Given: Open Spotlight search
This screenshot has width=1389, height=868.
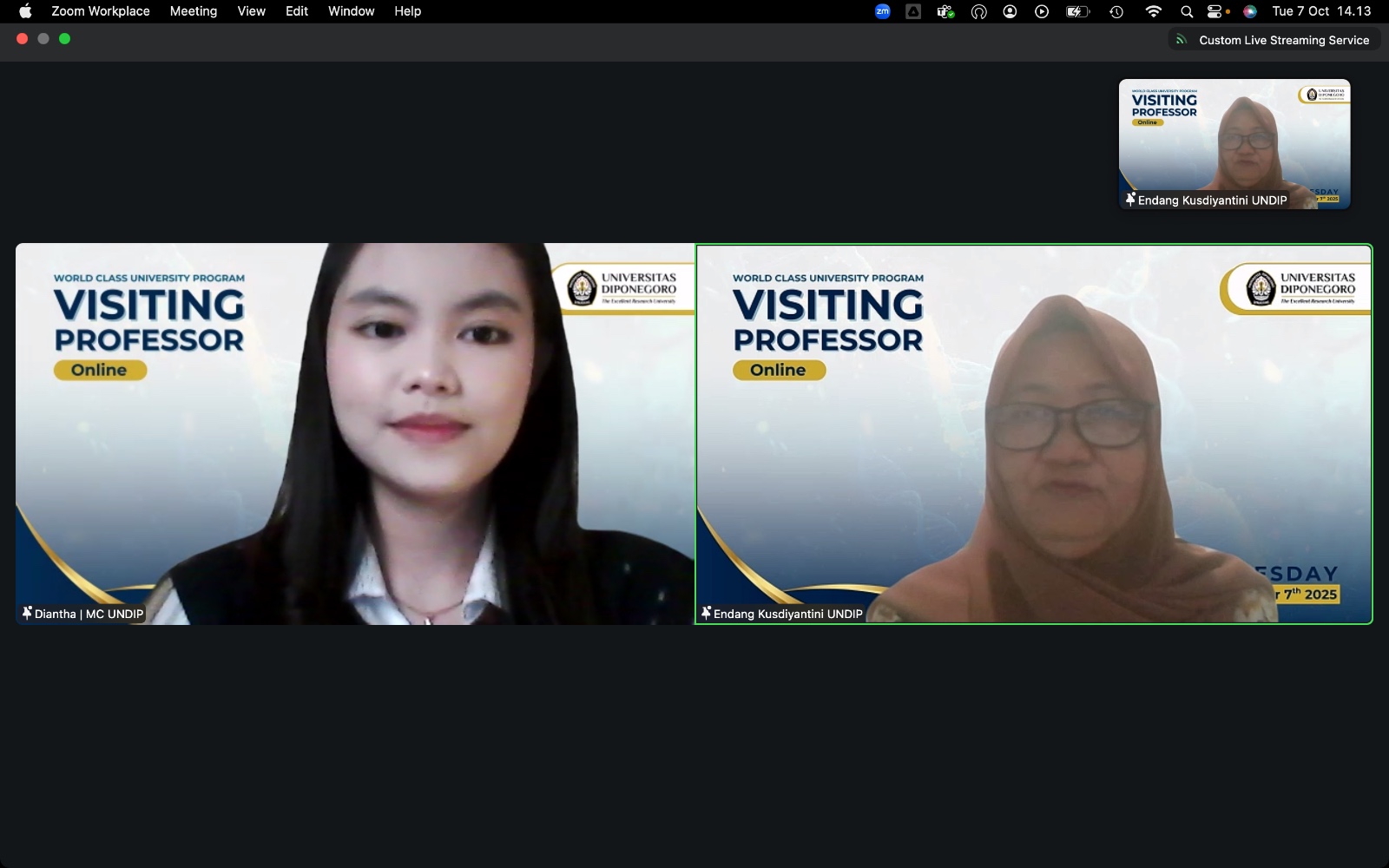Looking at the screenshot, I should click(1186, 11).
